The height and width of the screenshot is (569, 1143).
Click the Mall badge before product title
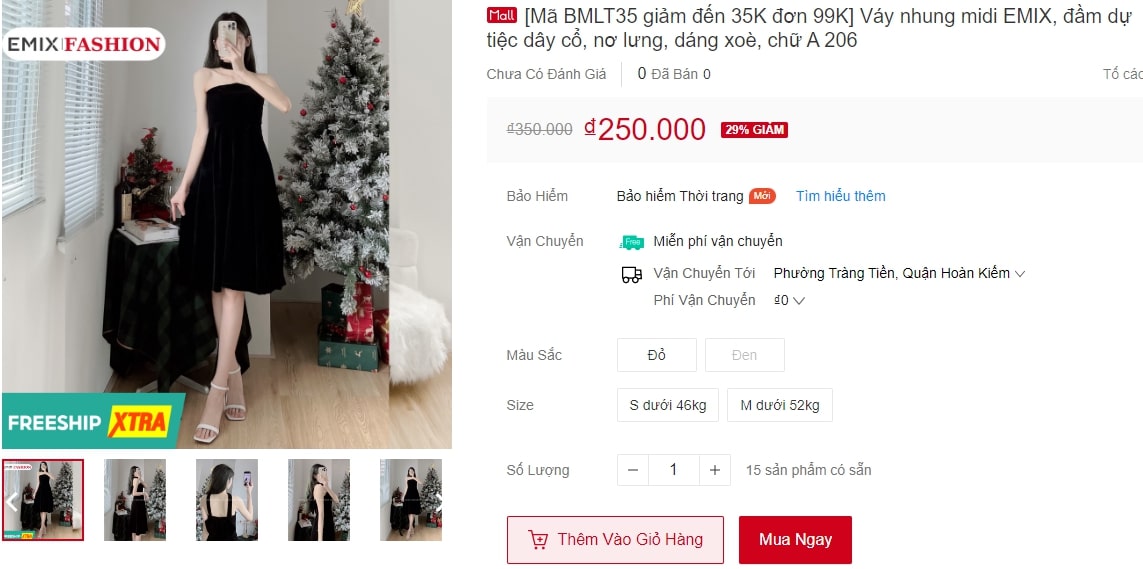[x=502, y=16]
